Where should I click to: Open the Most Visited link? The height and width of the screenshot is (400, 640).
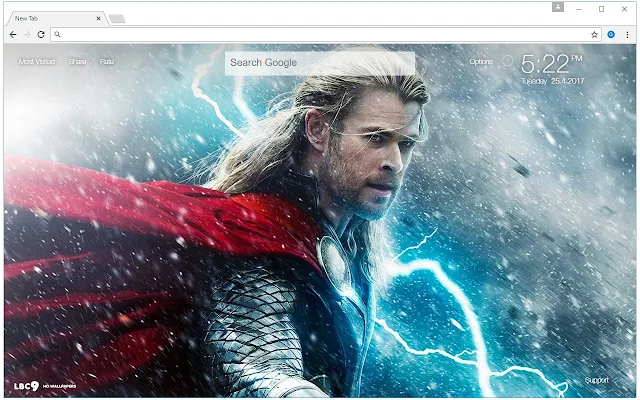[x=37, y=62]
